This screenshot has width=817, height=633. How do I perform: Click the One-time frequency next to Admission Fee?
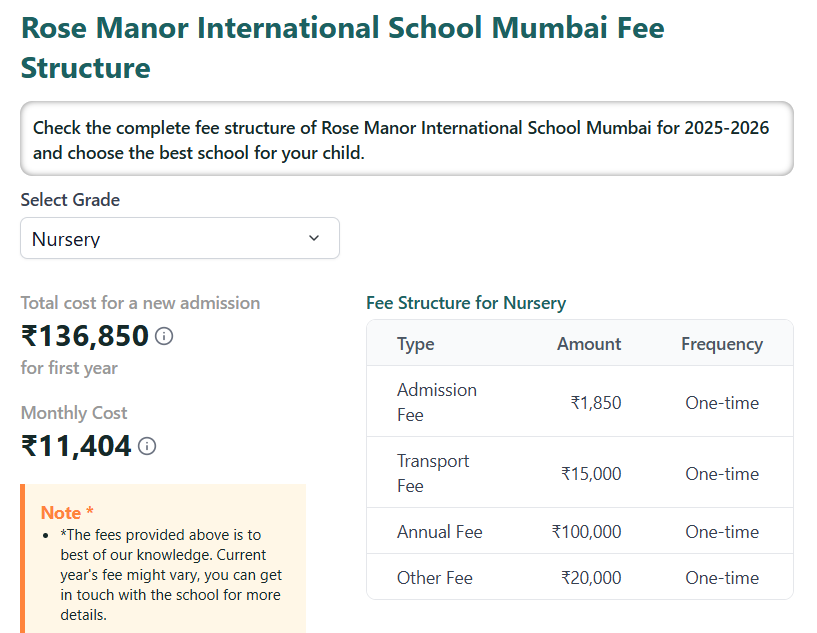[722, 402]
